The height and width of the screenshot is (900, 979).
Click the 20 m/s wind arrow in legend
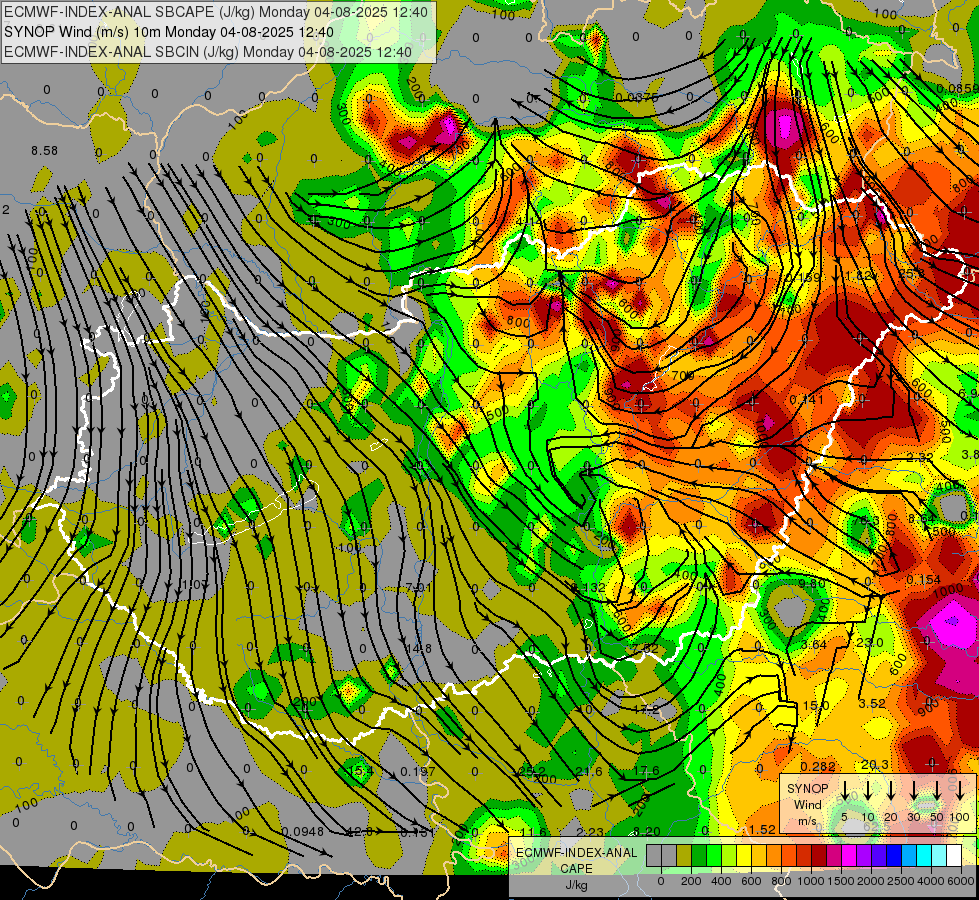click(x=891, y=791)
